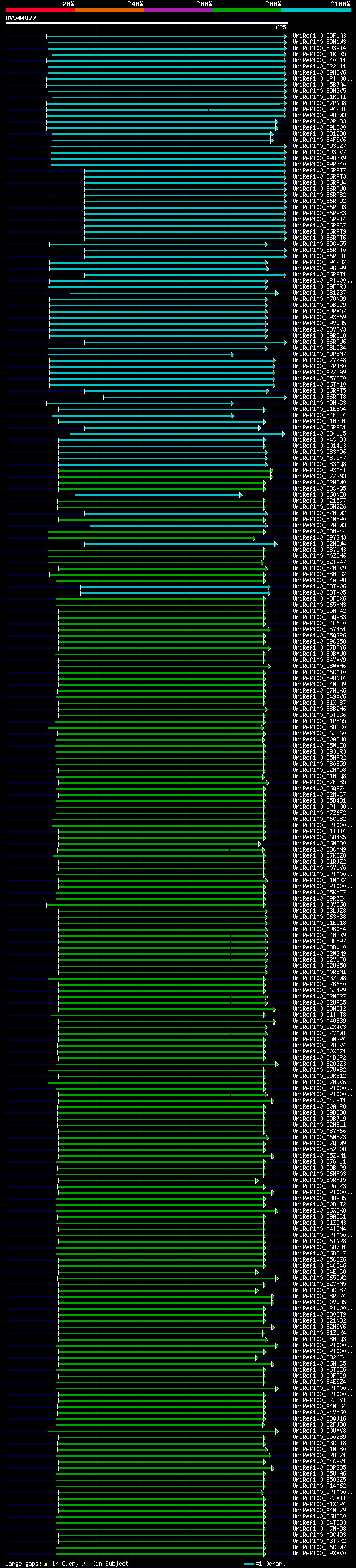Open hit UniRef100_B9SXT4
This screenshot has height=1568, width=356.
319,48
